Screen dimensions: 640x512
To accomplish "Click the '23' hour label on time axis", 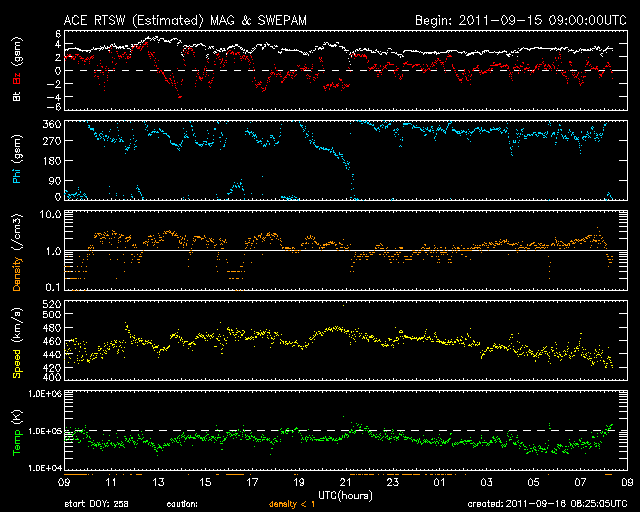I will click(x=392, y=483).
